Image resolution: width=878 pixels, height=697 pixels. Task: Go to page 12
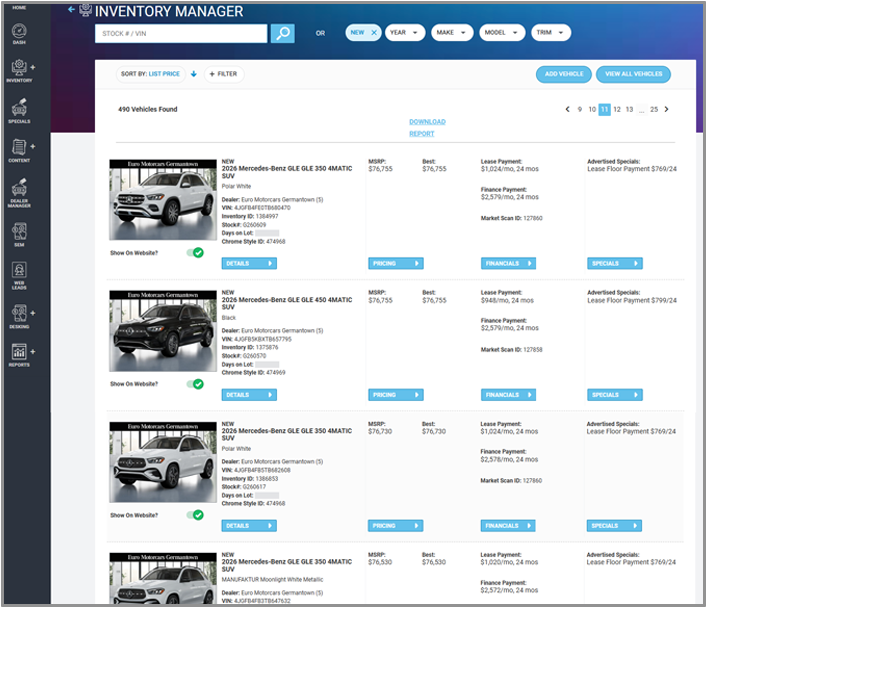click(x=617, y=109)
